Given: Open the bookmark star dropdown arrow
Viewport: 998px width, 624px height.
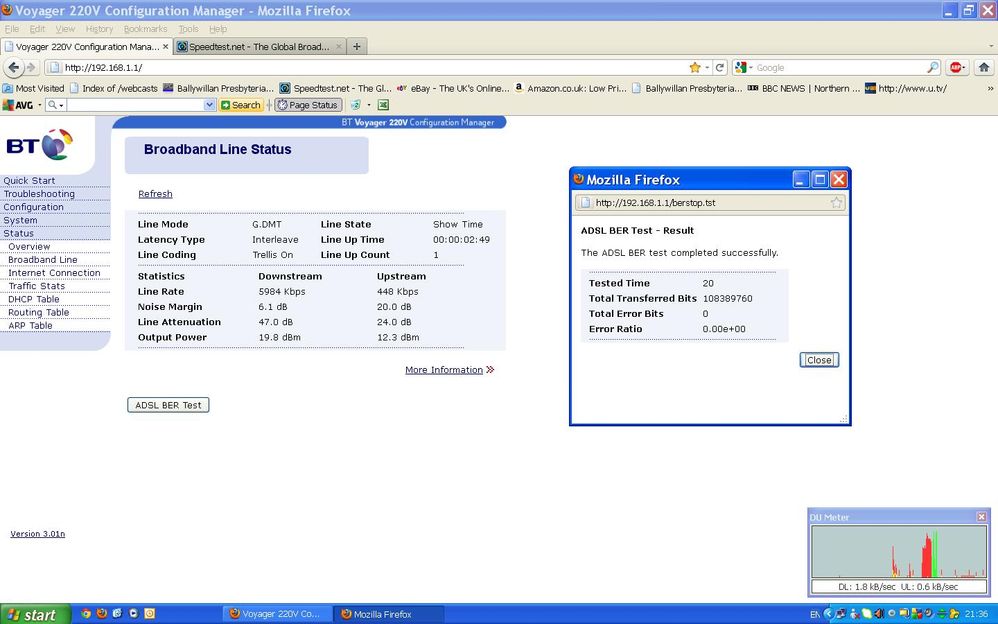Looking at the screenshot, I should [707, 67].
